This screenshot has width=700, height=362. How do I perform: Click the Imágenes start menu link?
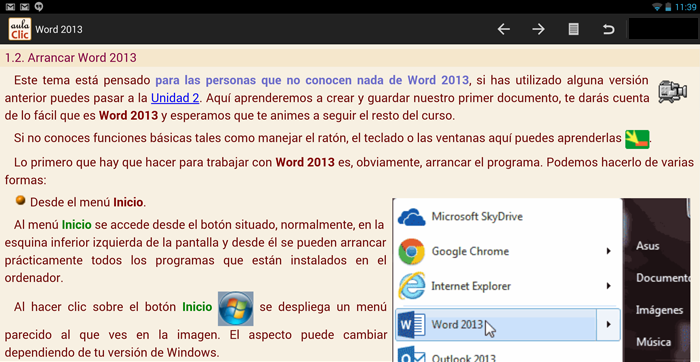(x=659, y=310)
